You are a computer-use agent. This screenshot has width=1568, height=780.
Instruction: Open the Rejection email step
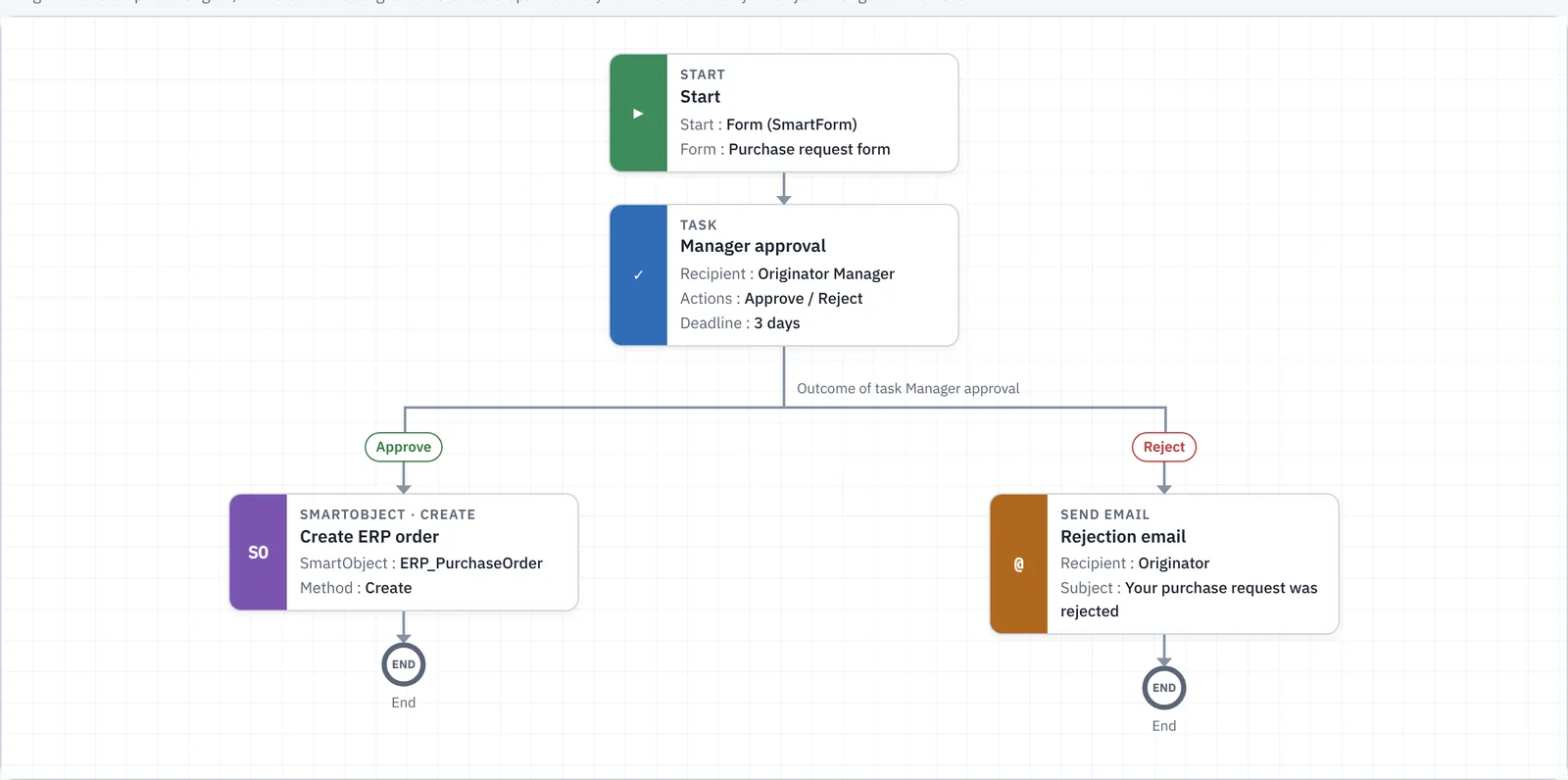tap(1164, 563)
